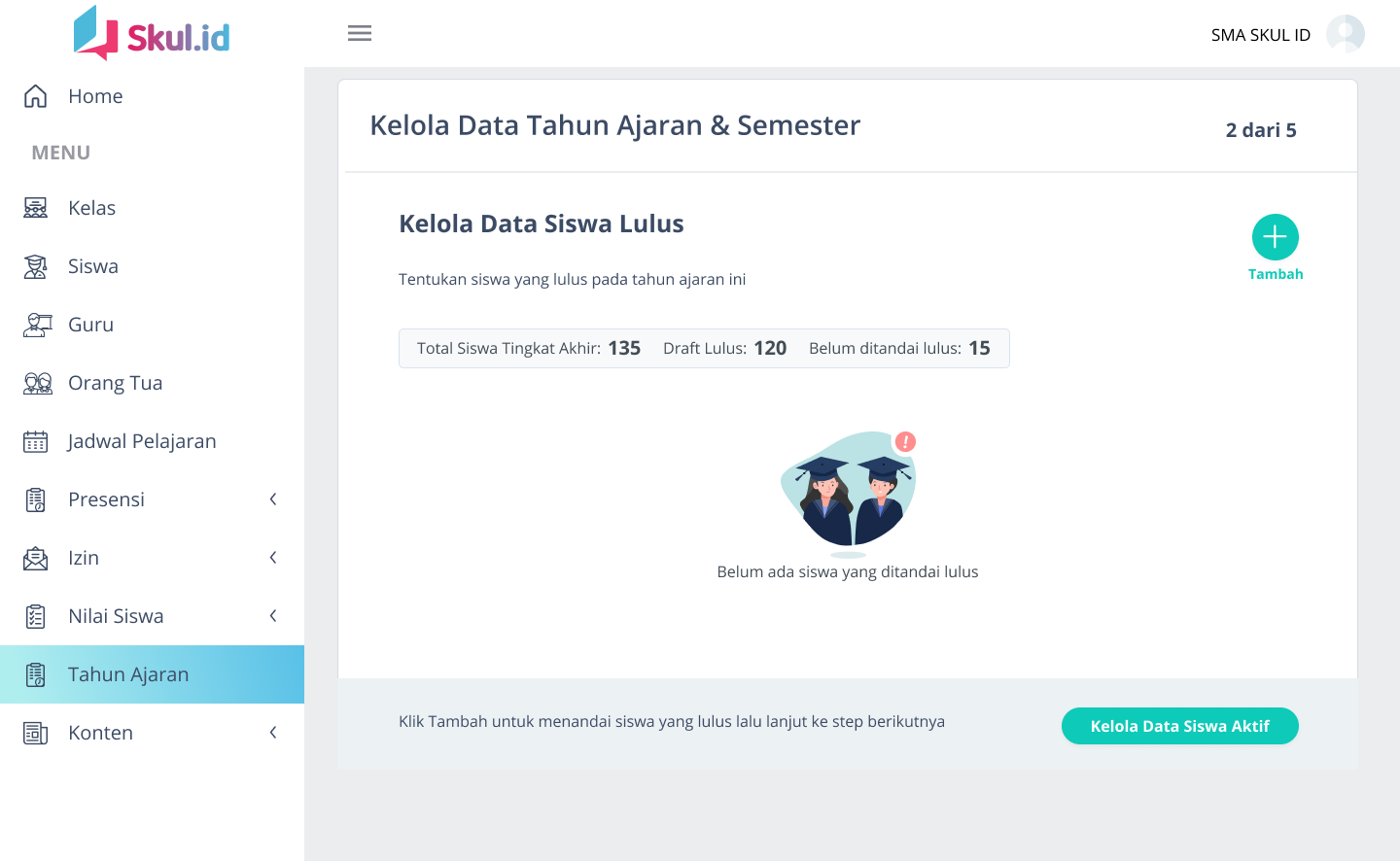Open the Konten menu item

pyautogui.click(x=100, y=733)
